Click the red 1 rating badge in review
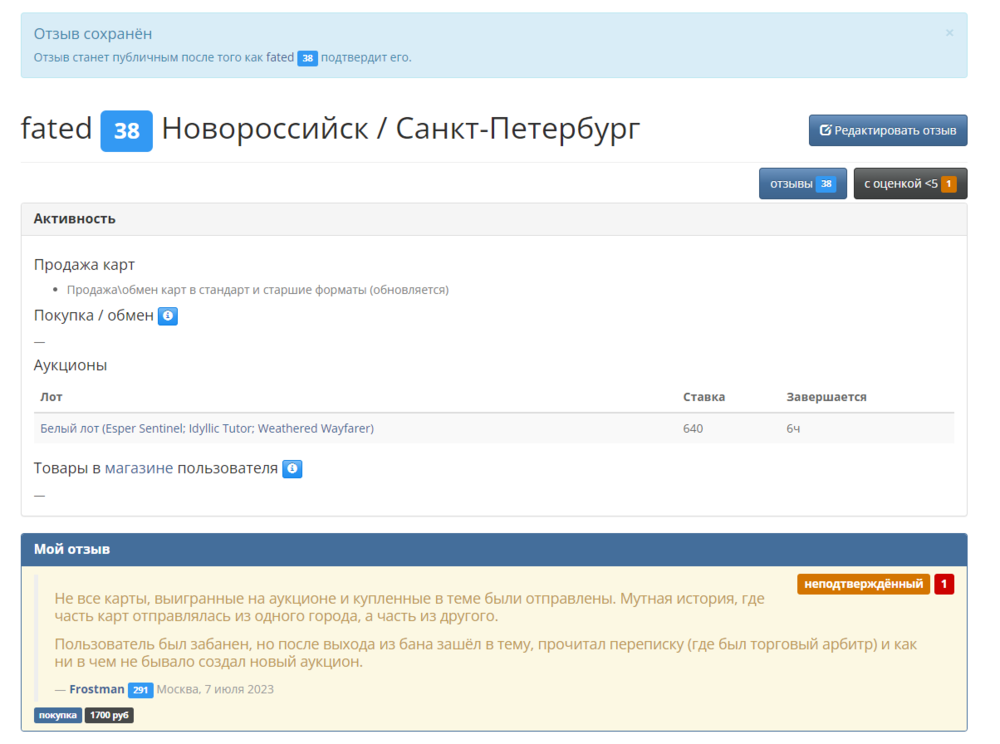The height and width of the screenshot is (744, 1000). click(944, 584)
